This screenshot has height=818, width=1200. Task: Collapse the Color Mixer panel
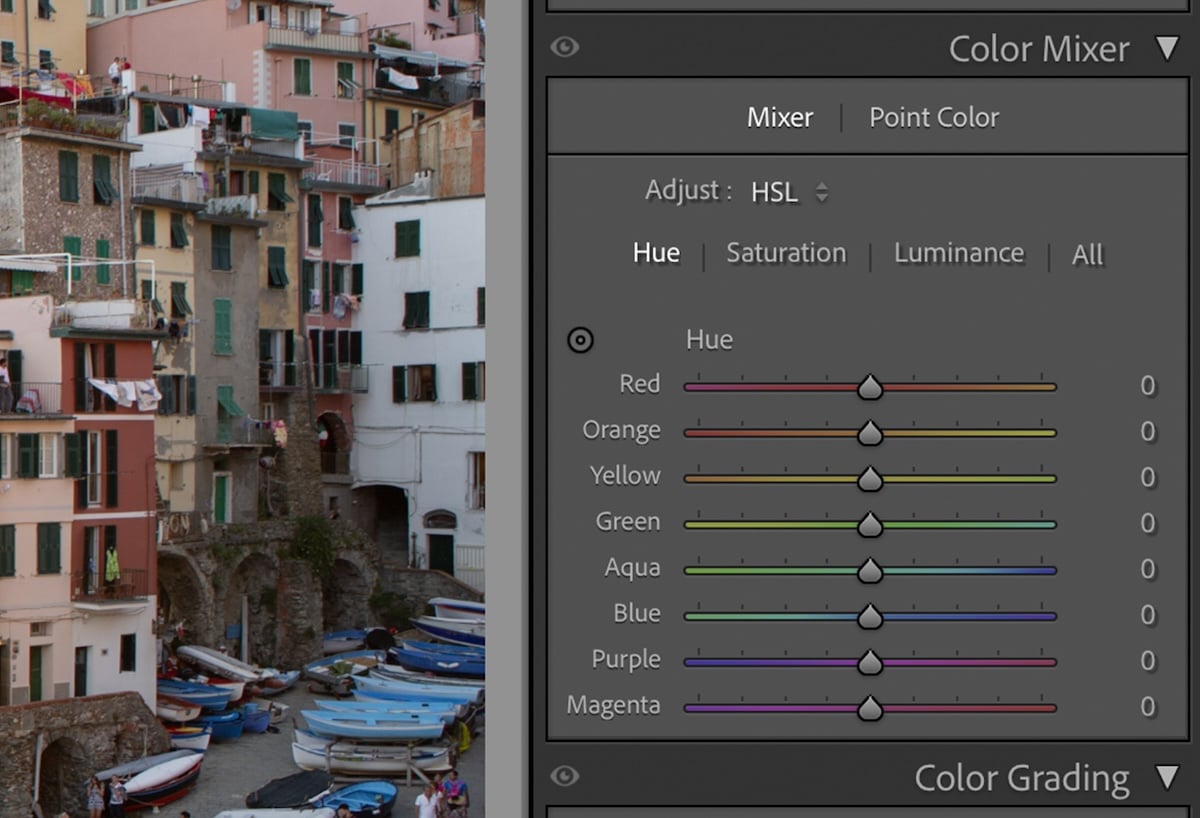tap(1168, 47)
